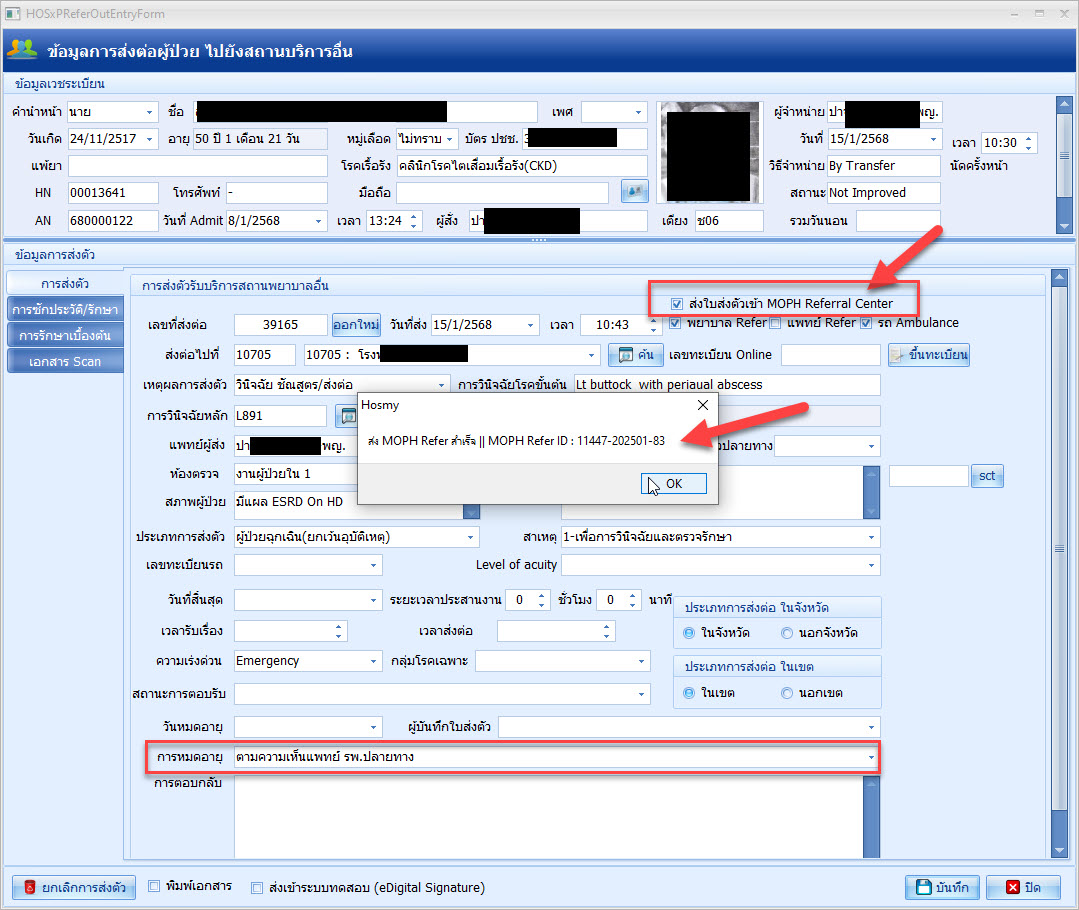Enable the พิมพ์เอกสาร print document checkbox
1079x910 pixels.
[x=154, y=886]
